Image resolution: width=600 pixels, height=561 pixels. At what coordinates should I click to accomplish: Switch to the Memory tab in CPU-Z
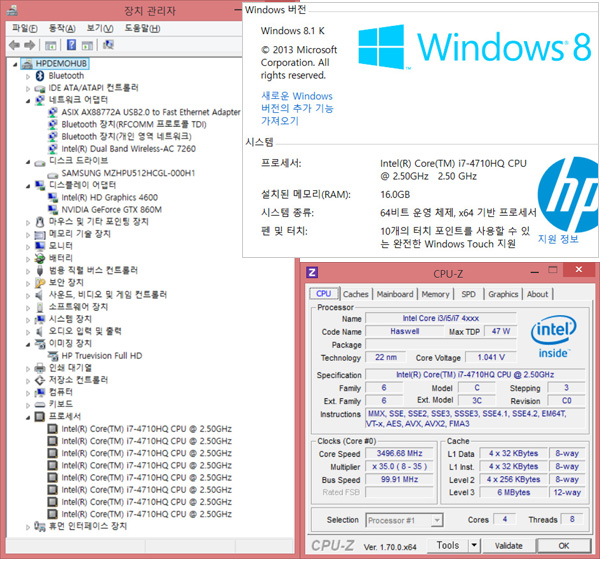(x=435, y=294)
